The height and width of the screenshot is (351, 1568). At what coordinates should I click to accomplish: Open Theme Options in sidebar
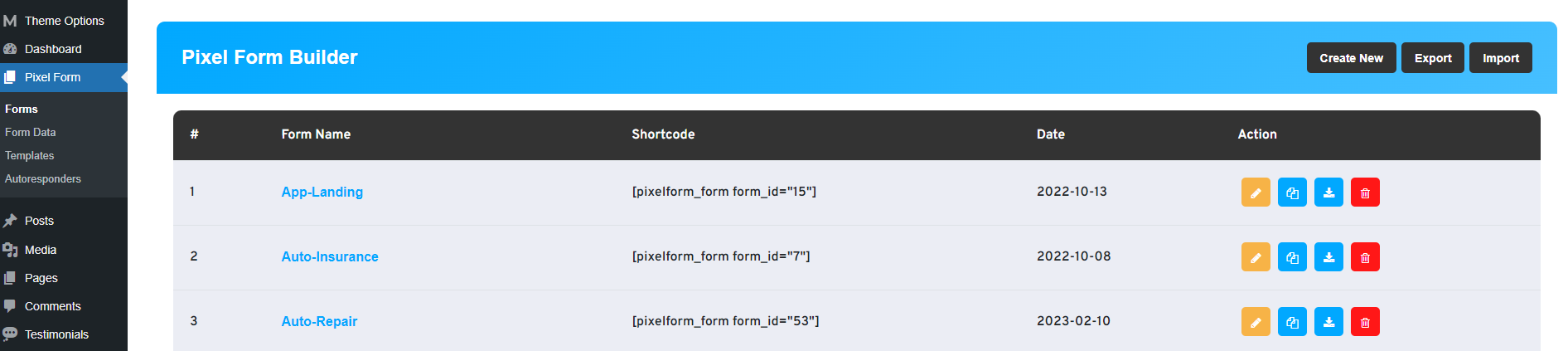click(64, 21)
